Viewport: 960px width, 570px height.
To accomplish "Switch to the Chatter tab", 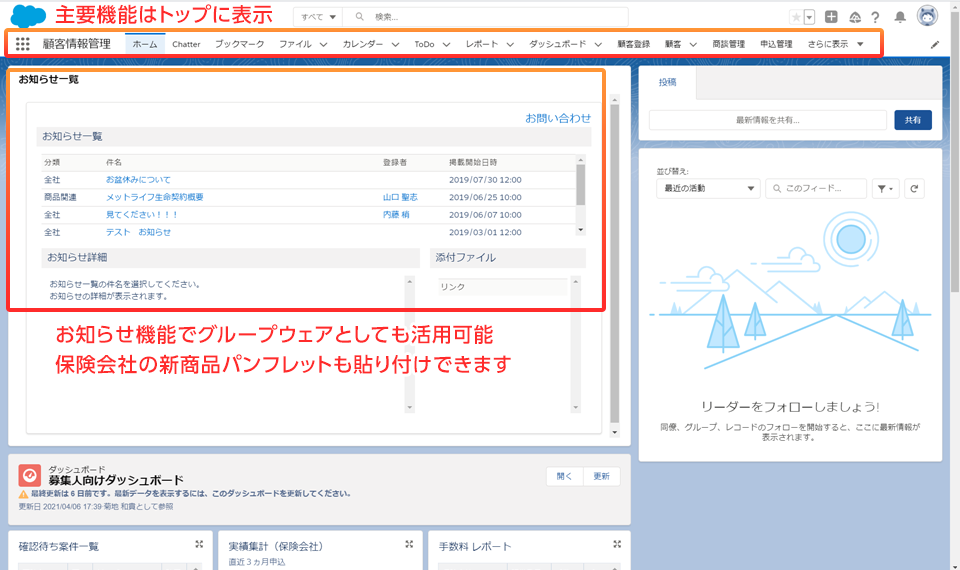I will pos(186,44).
